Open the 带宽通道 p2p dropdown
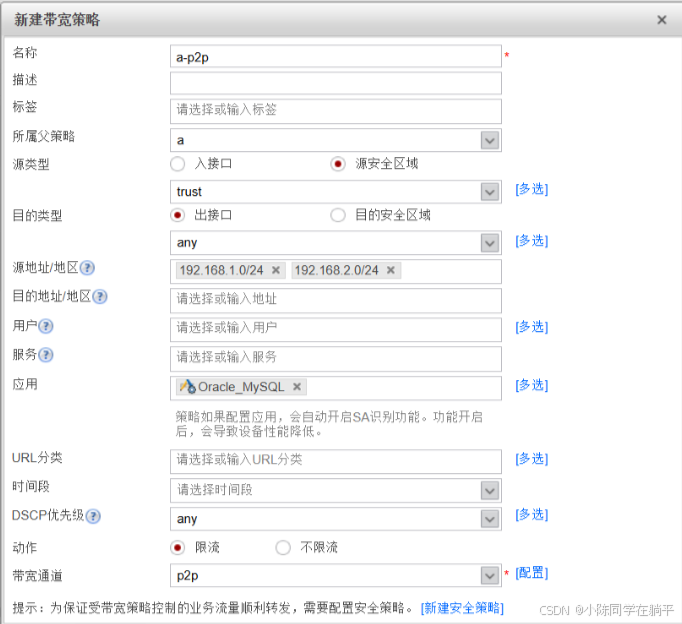Viewport: 682px width, 624px height. (x=490, y=575)
